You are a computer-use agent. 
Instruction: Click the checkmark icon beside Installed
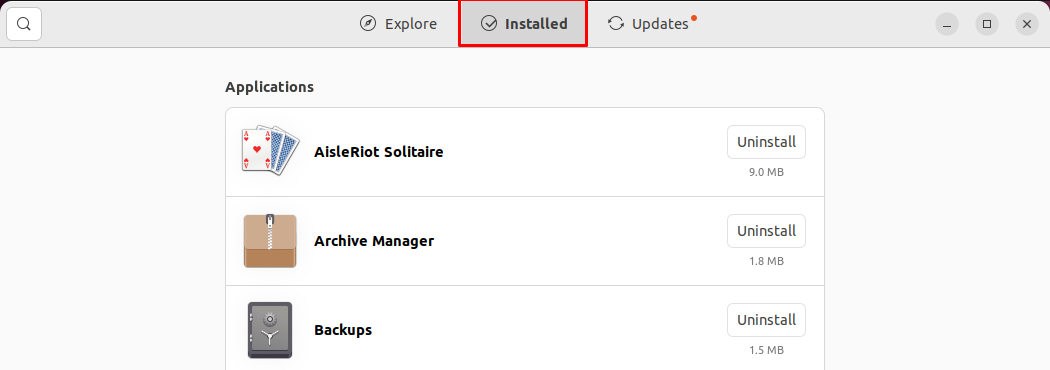point(489,24)
